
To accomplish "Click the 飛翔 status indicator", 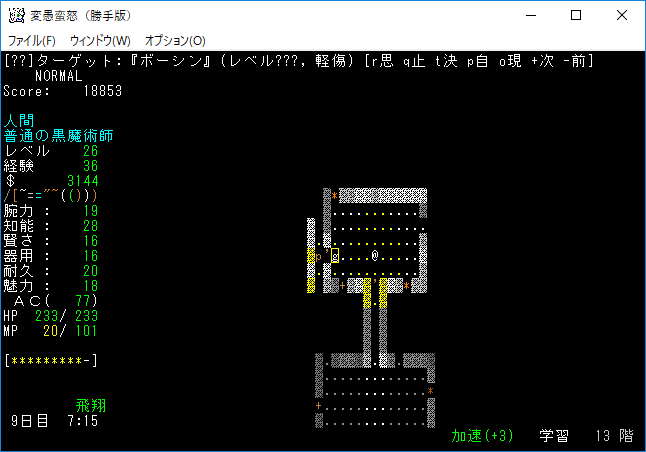I will pos(91,406).
